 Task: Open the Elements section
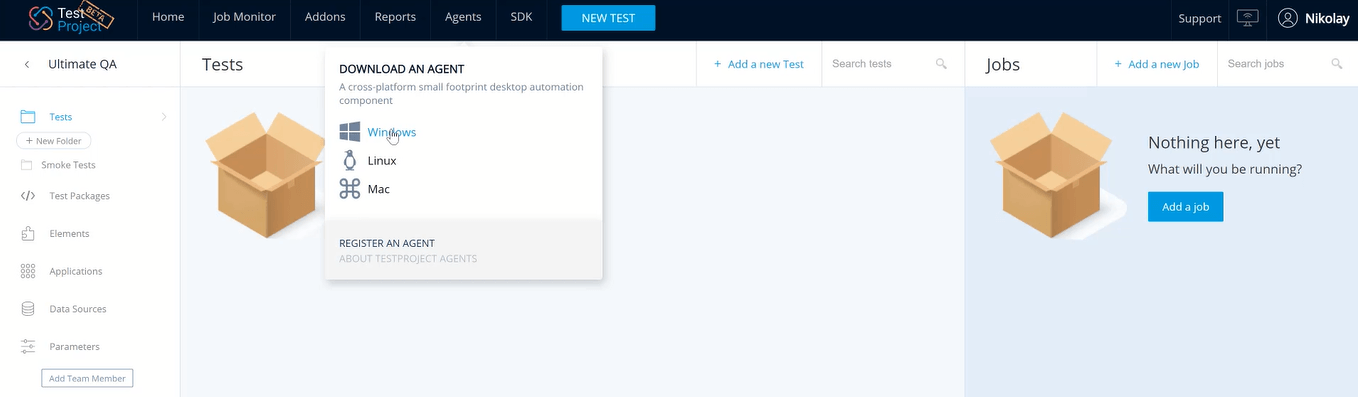click(69, 234)
